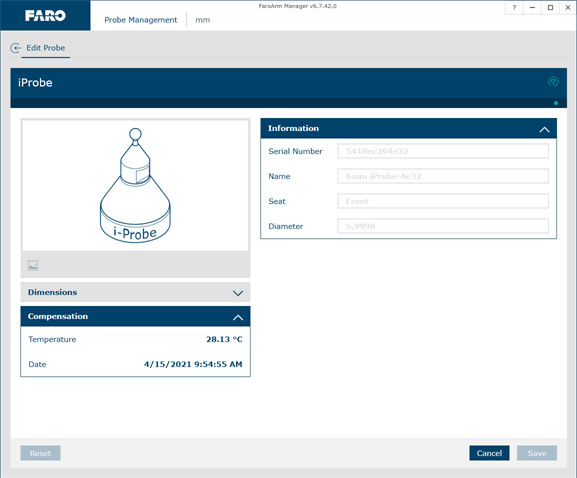Viewport: 577px width, 478px height.
Task: Click the green status dot indicator
Action: click(556, 103)
